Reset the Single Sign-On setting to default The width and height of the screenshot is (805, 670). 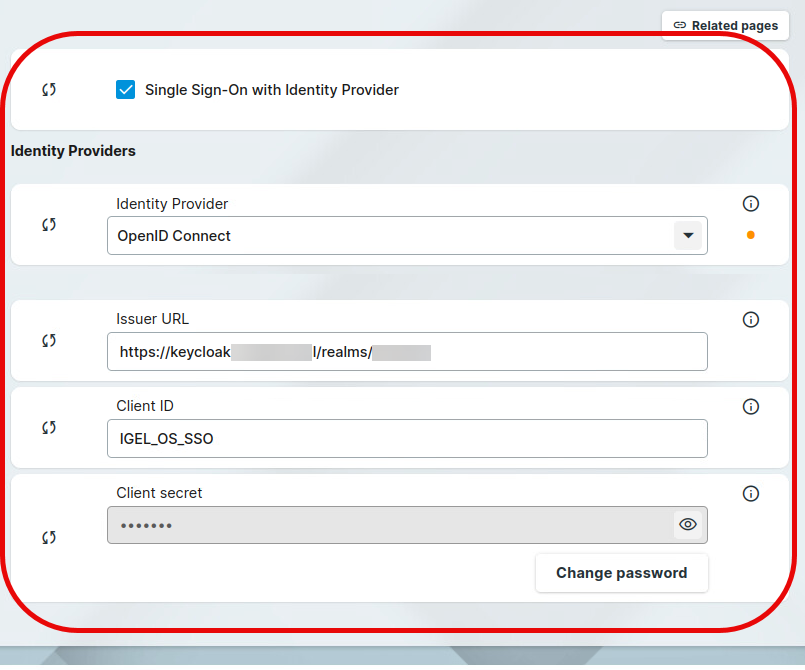pos(49,90)
